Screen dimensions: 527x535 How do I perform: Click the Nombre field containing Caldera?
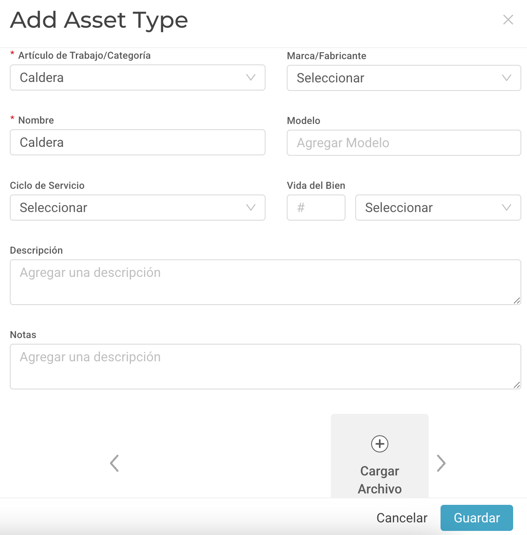point(137,142)
